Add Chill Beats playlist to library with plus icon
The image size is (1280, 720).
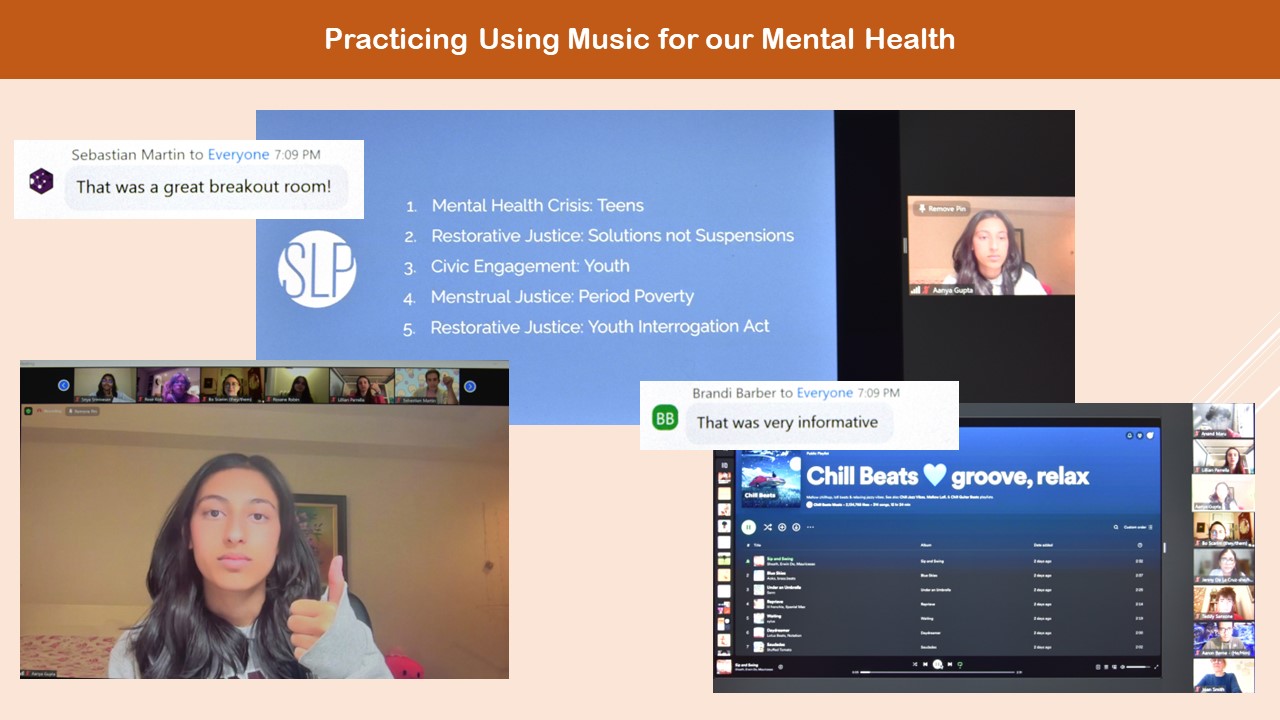(x=782, y=527)
